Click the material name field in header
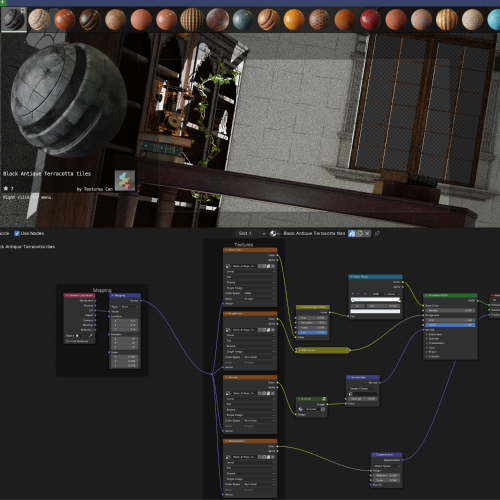The image size is (500, 500). click(x=314, y=233)
